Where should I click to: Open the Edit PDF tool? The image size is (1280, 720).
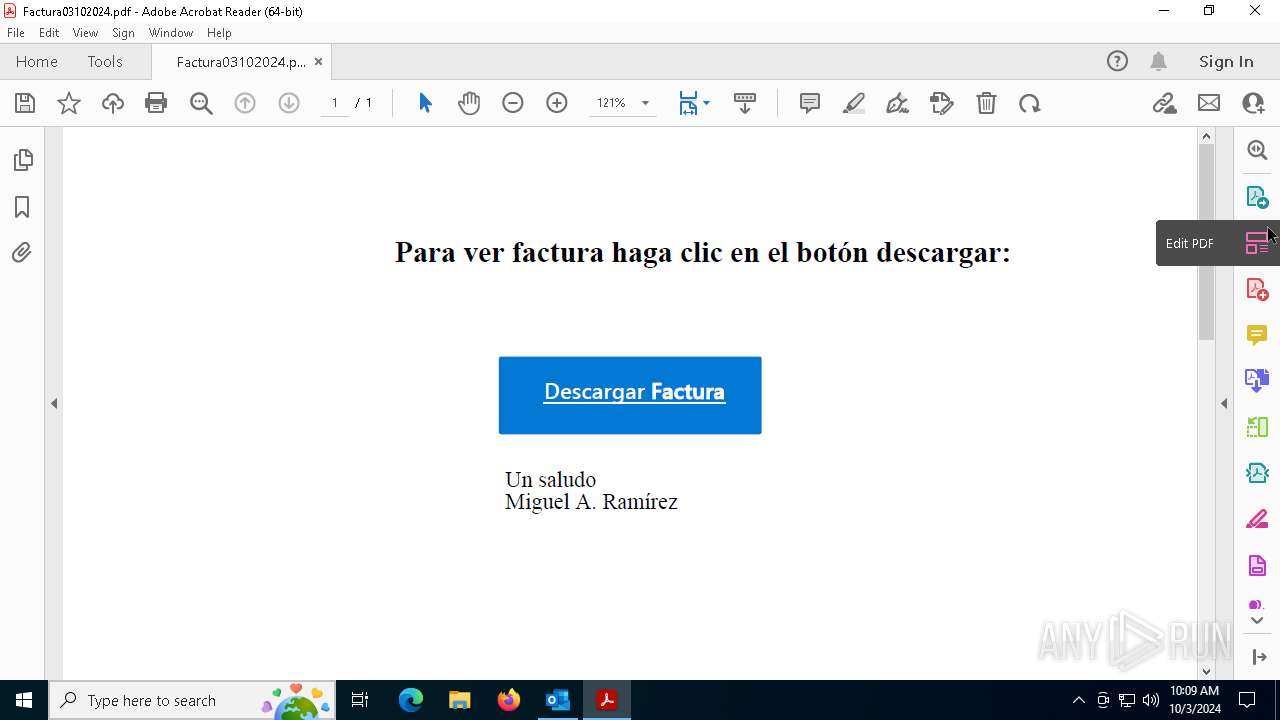click(x=1257, y=243)
